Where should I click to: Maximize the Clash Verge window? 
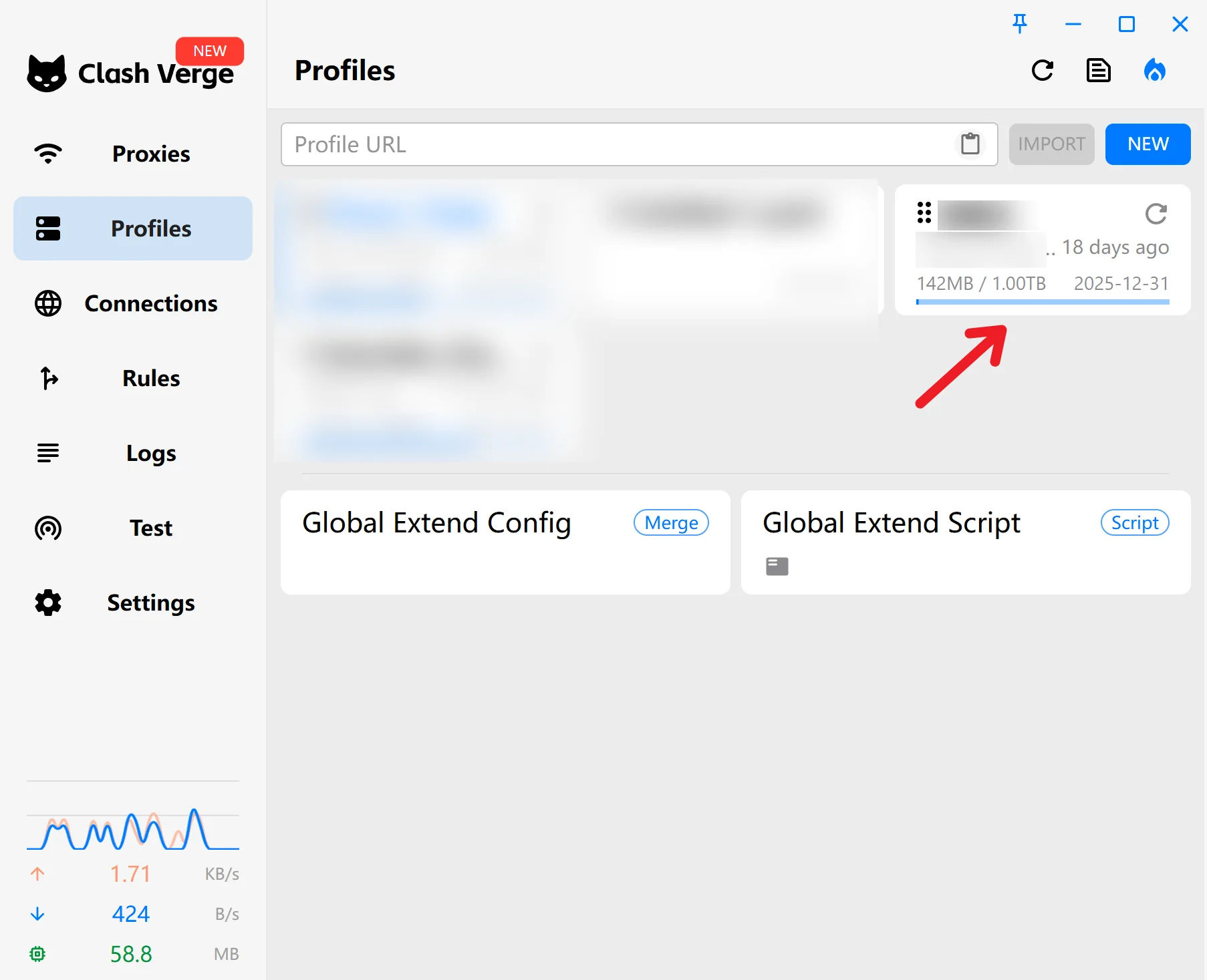(x=1127, y=24)
